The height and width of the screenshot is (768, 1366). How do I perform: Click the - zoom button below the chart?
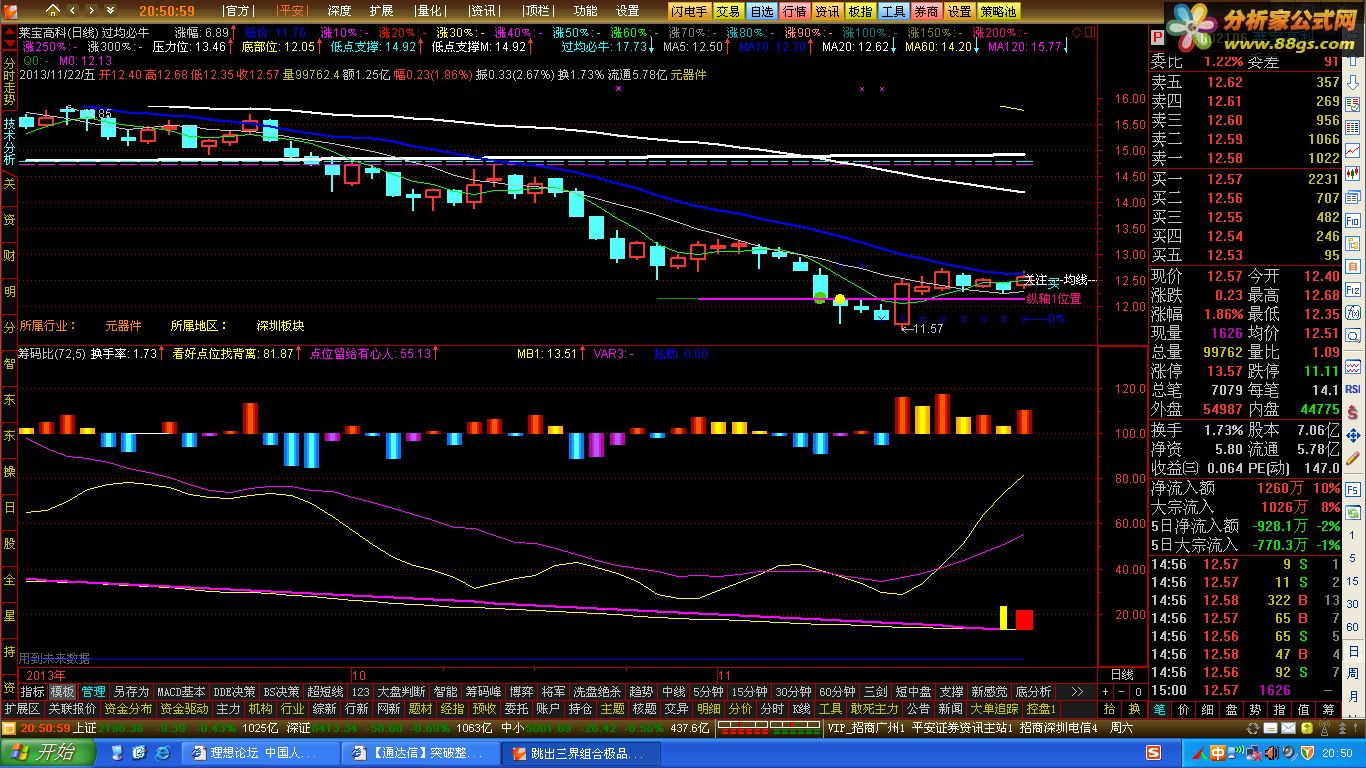(1122, 691)
